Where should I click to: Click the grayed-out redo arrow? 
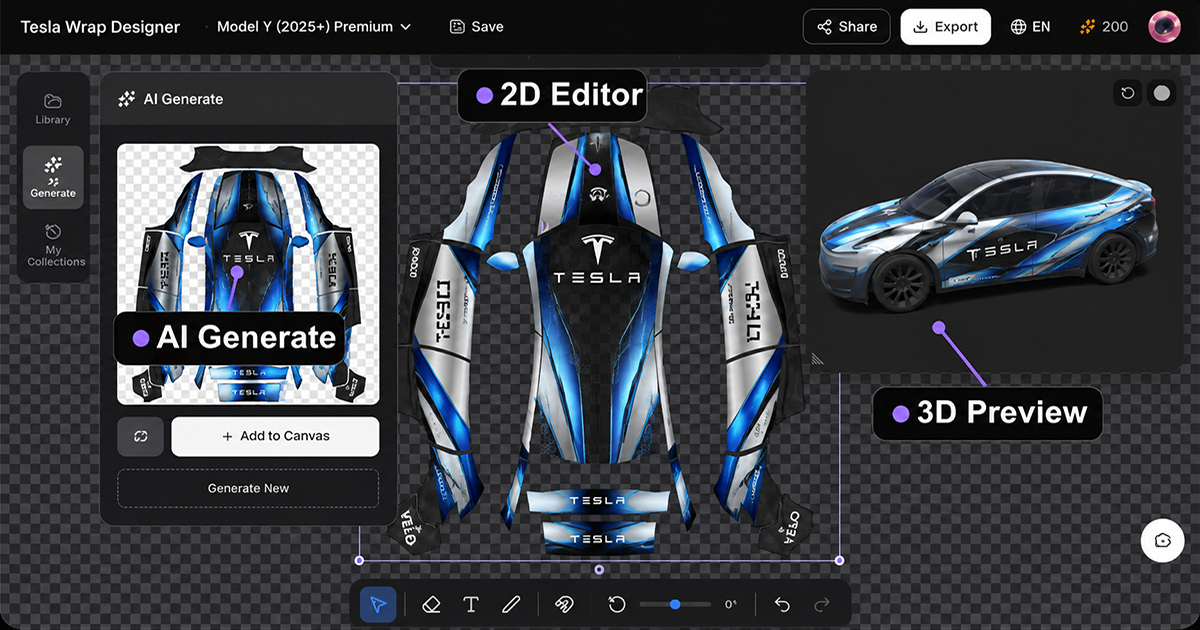pyautogui.click(x=822, y=604)
